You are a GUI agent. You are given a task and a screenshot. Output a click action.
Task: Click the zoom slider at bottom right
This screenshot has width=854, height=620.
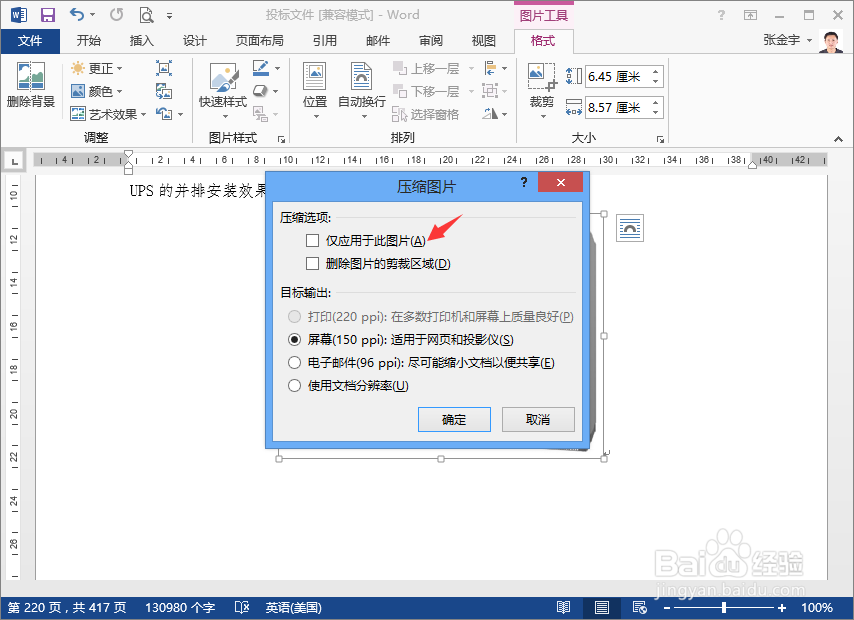click(x=723, y=607)
